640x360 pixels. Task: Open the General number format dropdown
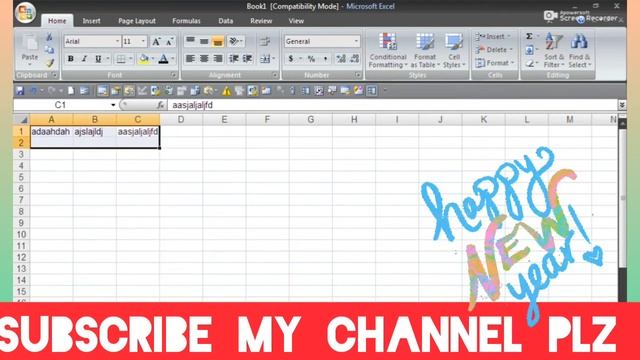[356, 41]
